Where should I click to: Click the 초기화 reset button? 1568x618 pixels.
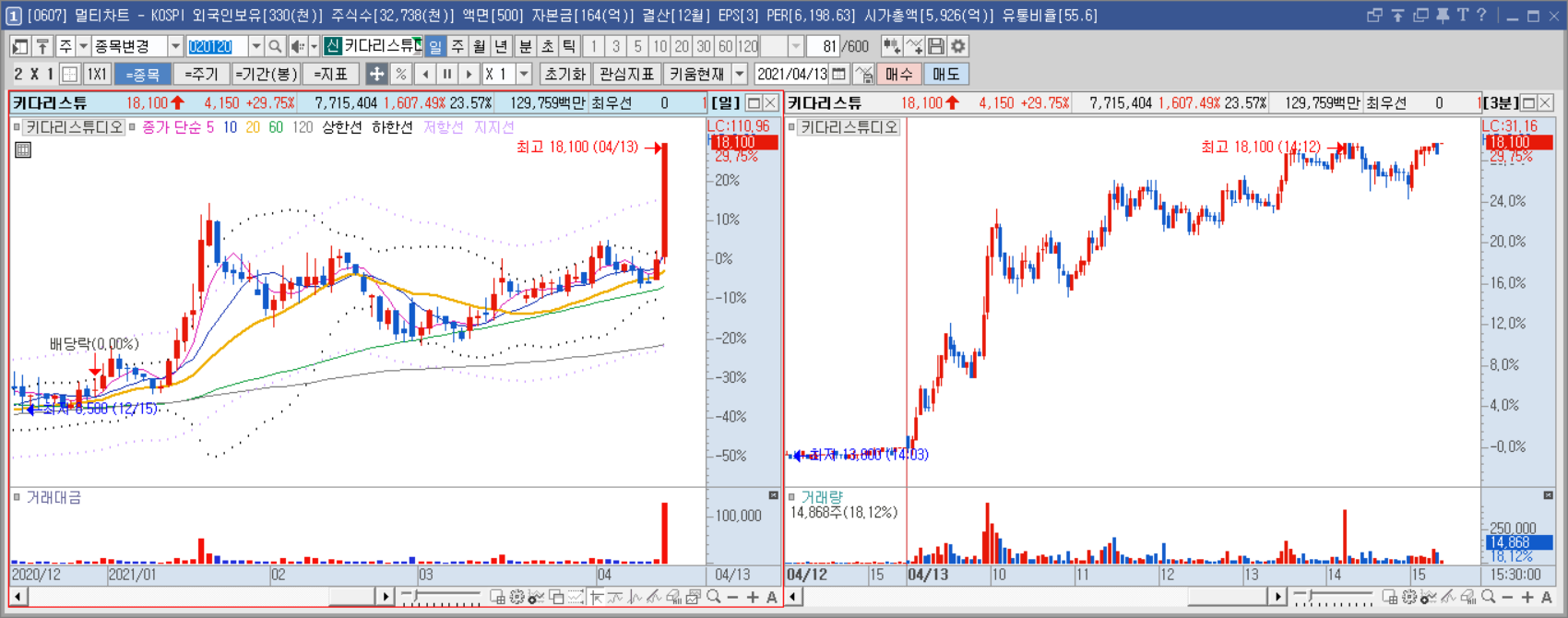pyautogui.click(x=564, y=74)
